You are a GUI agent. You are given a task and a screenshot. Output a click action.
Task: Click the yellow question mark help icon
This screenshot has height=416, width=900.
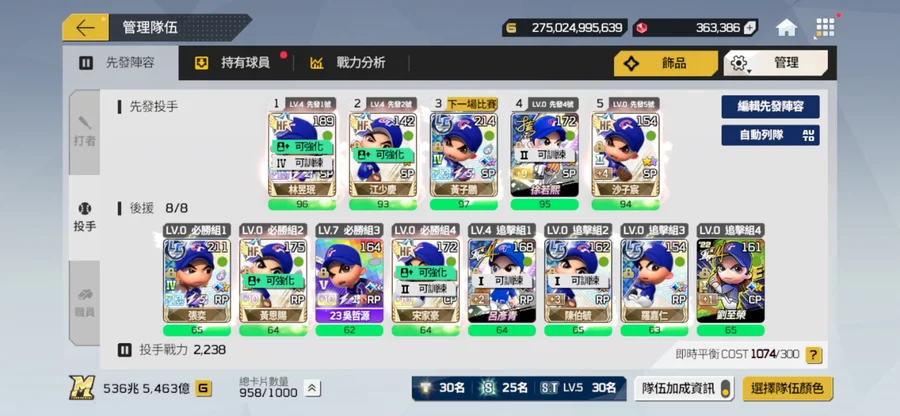813,355
